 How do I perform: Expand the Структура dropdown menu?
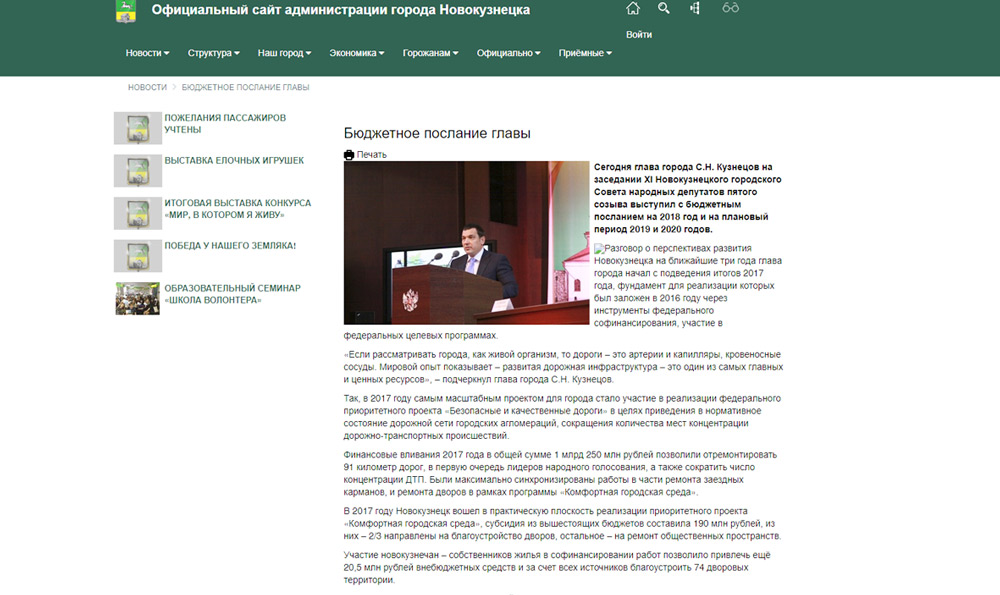pyautogui.click(x=214, y=53)
